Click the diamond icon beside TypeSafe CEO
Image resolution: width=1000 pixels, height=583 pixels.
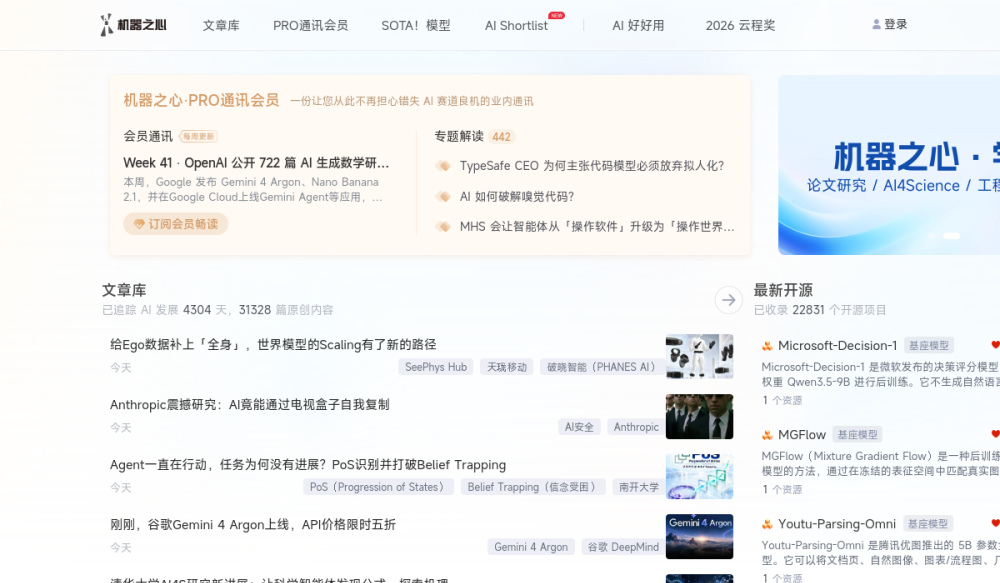443,166
